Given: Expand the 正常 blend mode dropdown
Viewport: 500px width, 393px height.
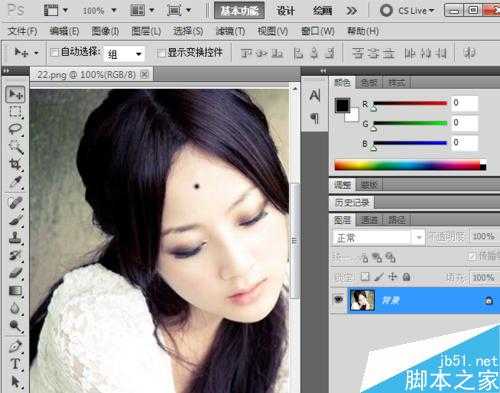Looking at the screenshot, I should pos(378,237).
